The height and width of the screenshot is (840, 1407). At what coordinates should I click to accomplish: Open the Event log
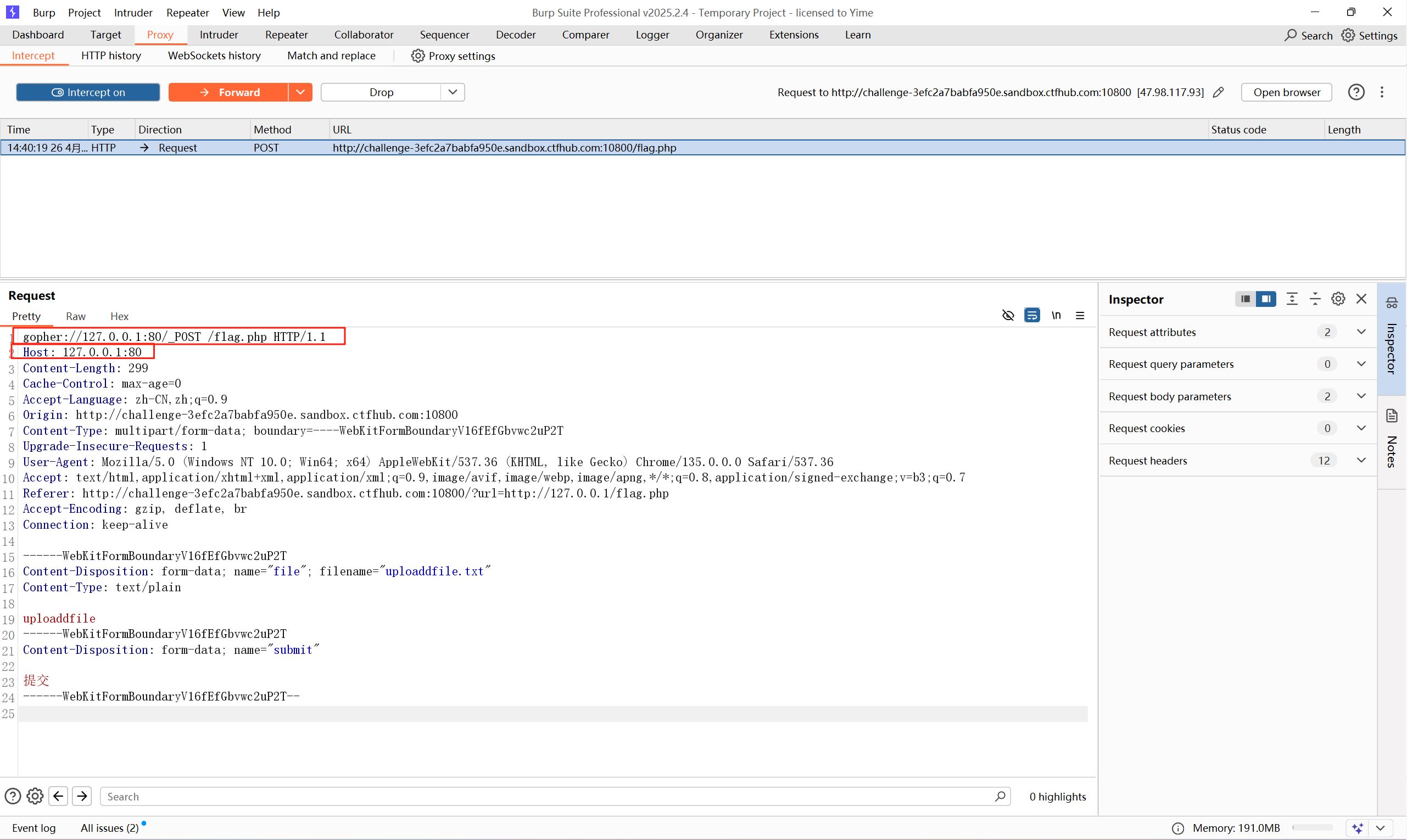click(x=34, y=828)
